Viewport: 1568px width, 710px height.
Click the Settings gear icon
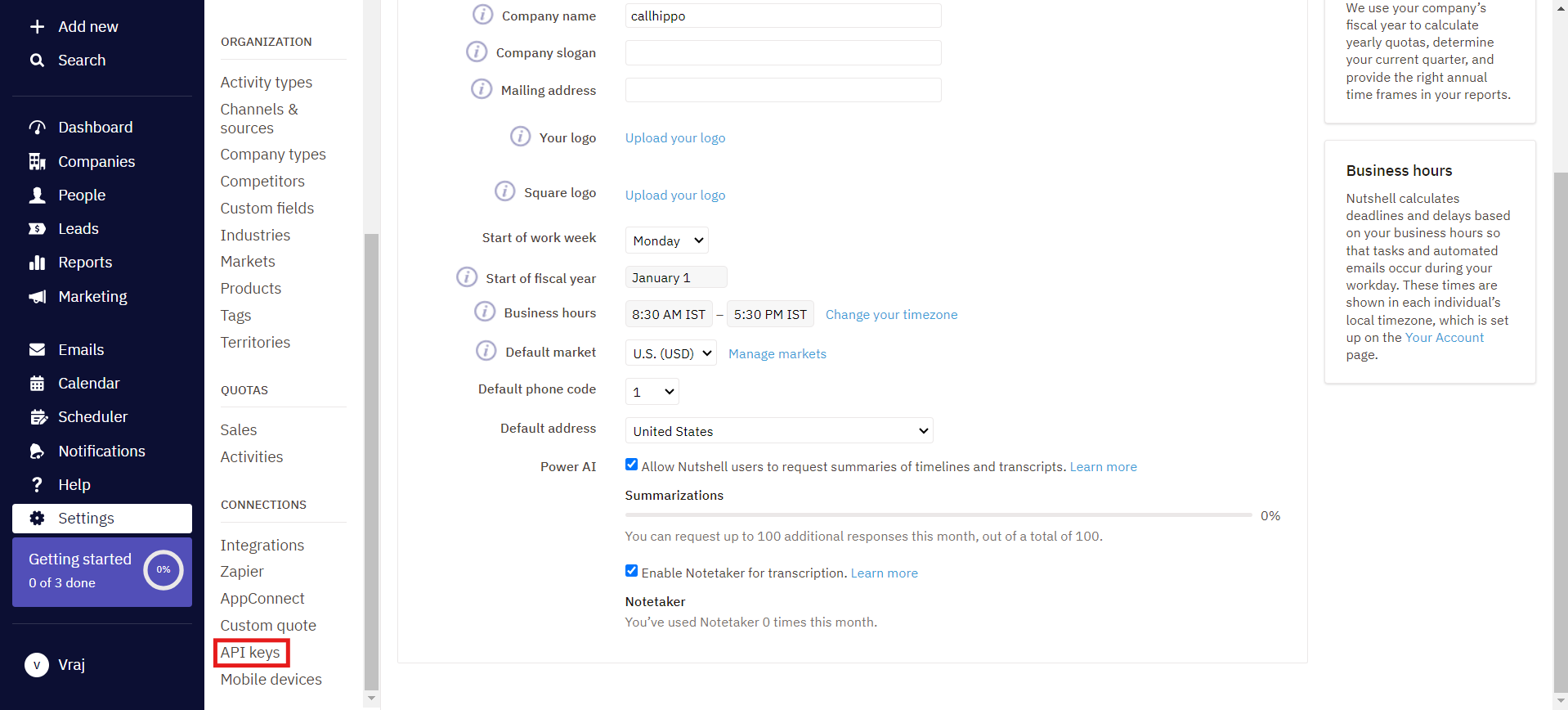[x=37, y=519]
